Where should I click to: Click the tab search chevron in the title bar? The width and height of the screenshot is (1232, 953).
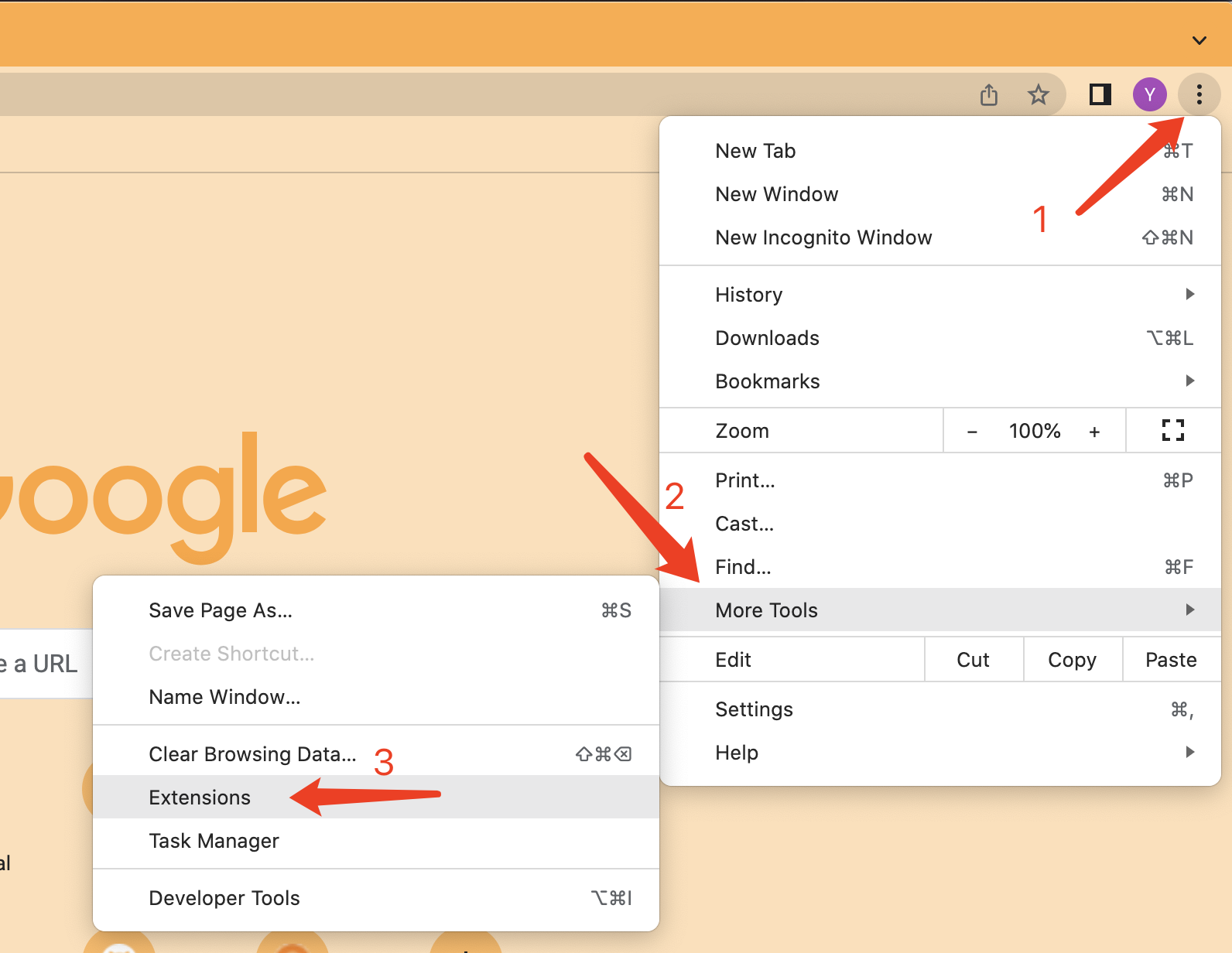[1199, 40]
